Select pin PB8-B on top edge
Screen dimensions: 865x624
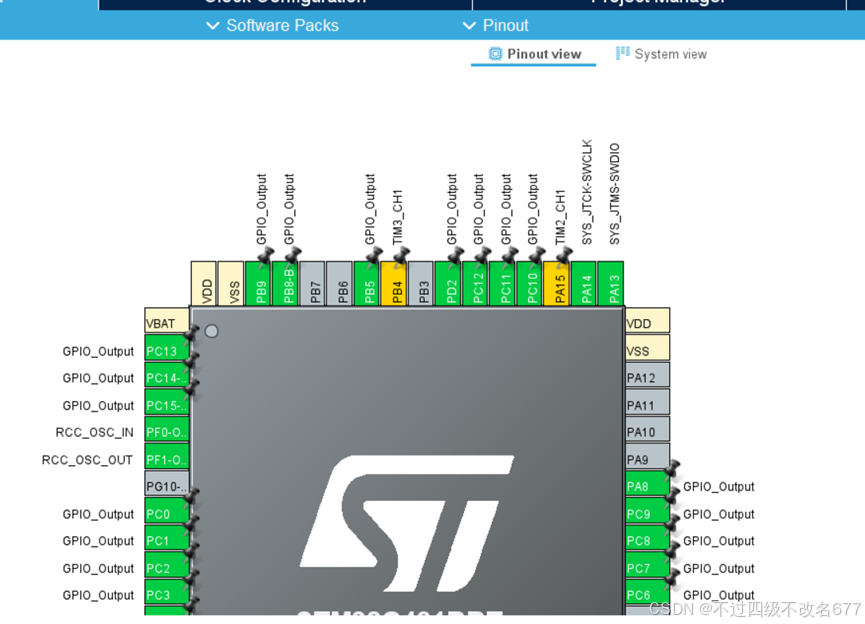[x=285, y=284]
